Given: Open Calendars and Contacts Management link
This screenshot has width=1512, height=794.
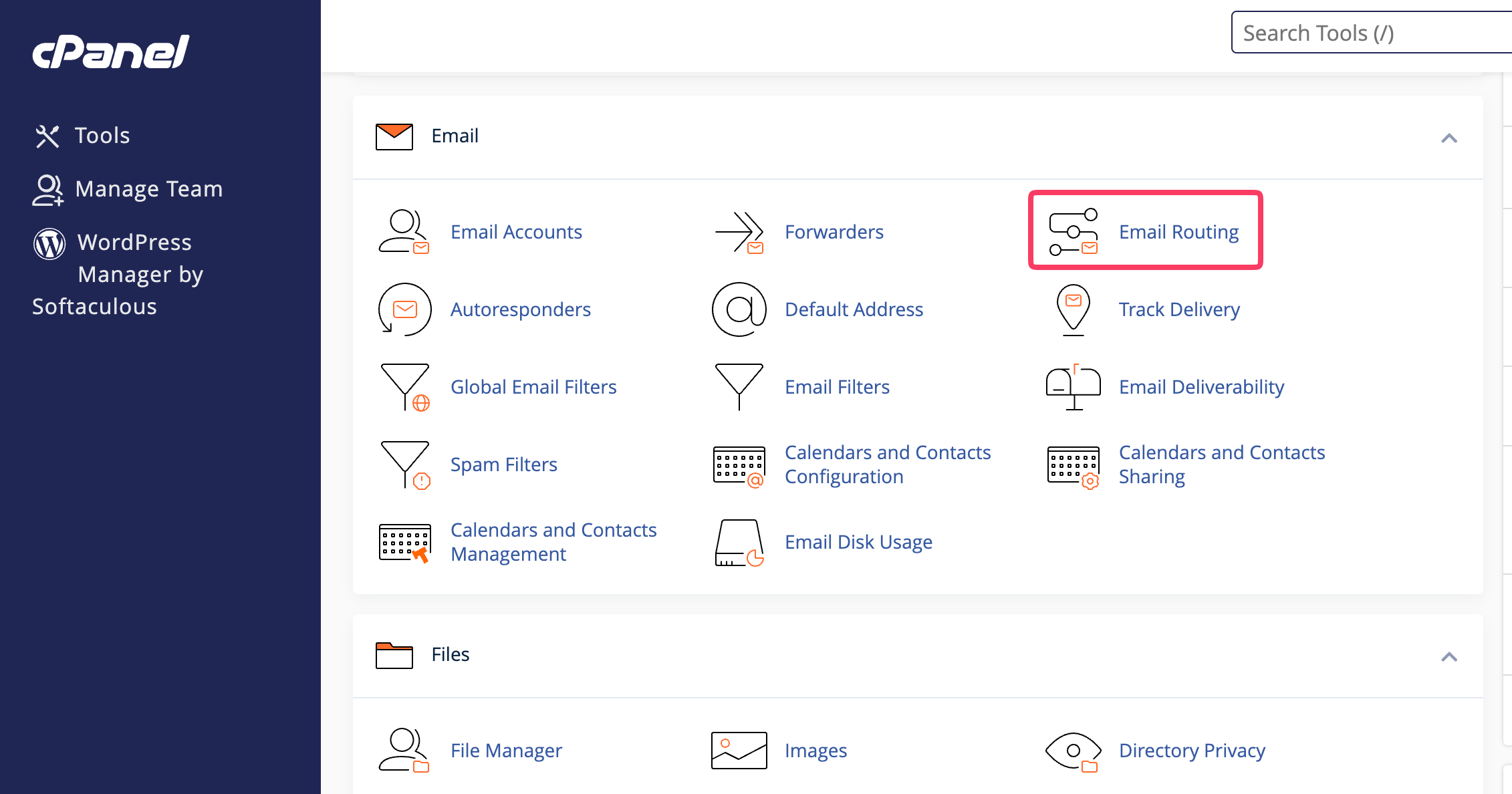Looking at the screenshot, I should [x=553, y=542].
